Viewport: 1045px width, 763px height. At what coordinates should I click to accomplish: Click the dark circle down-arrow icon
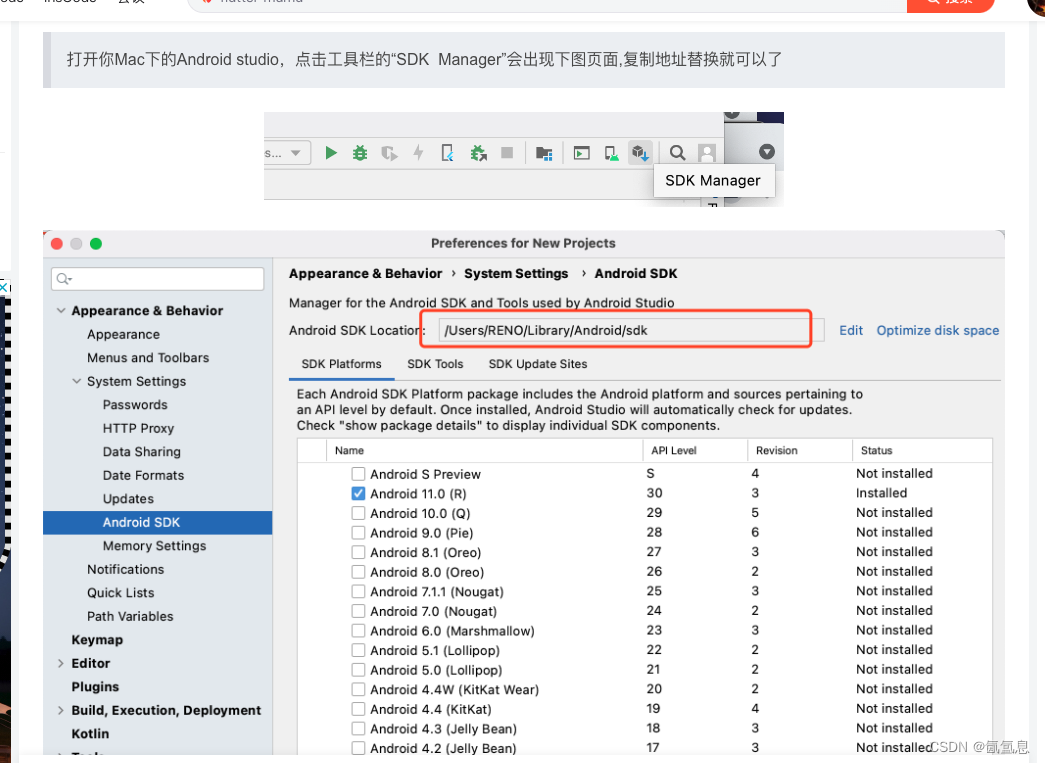click(x=767, y=152)
